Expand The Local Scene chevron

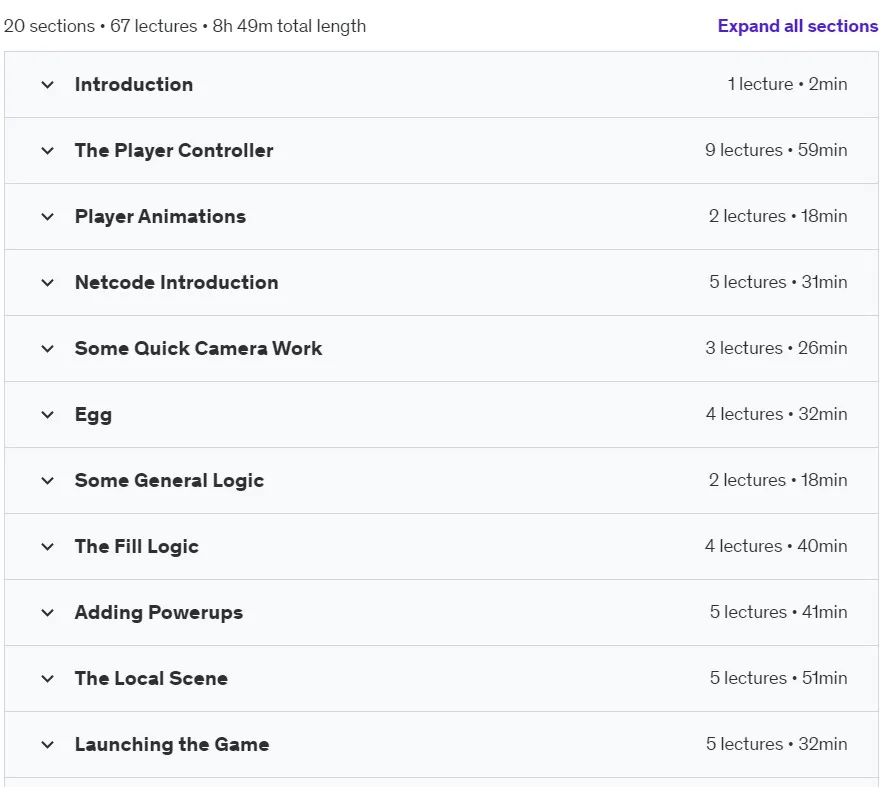(x=48, y=678)
